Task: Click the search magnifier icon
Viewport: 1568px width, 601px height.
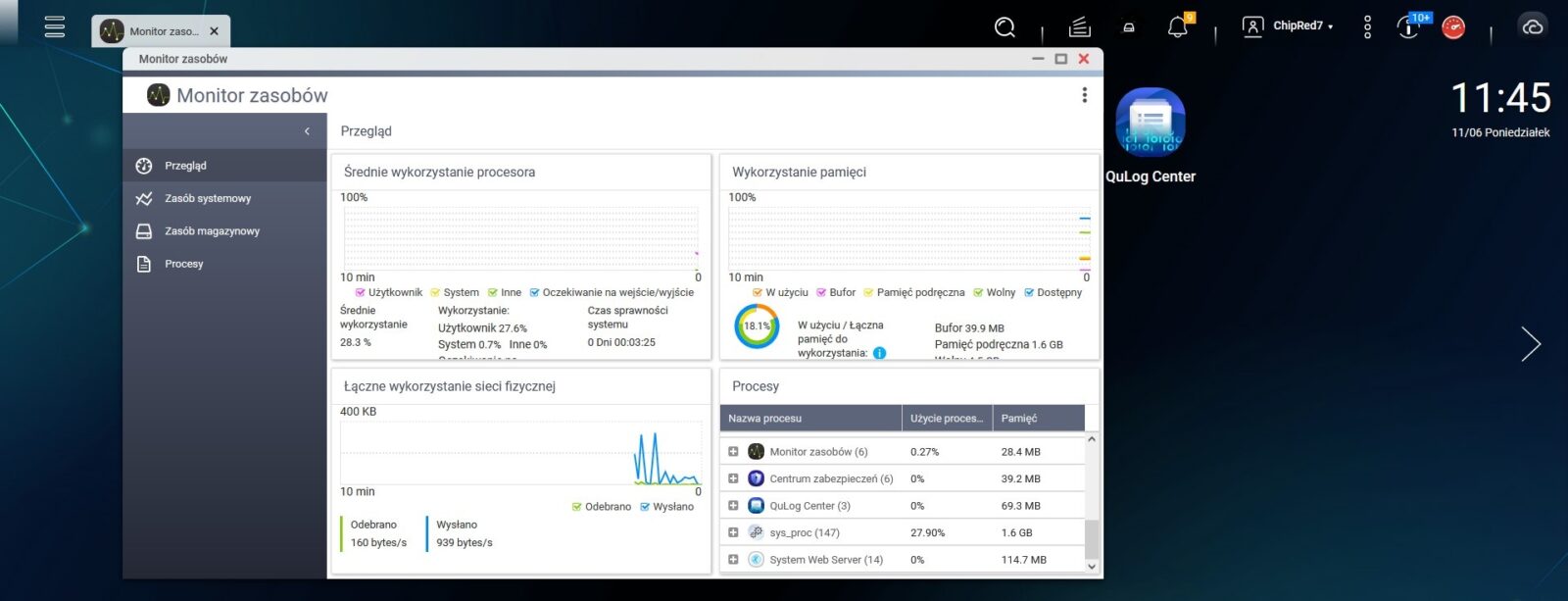Action: coord(1004,27)
